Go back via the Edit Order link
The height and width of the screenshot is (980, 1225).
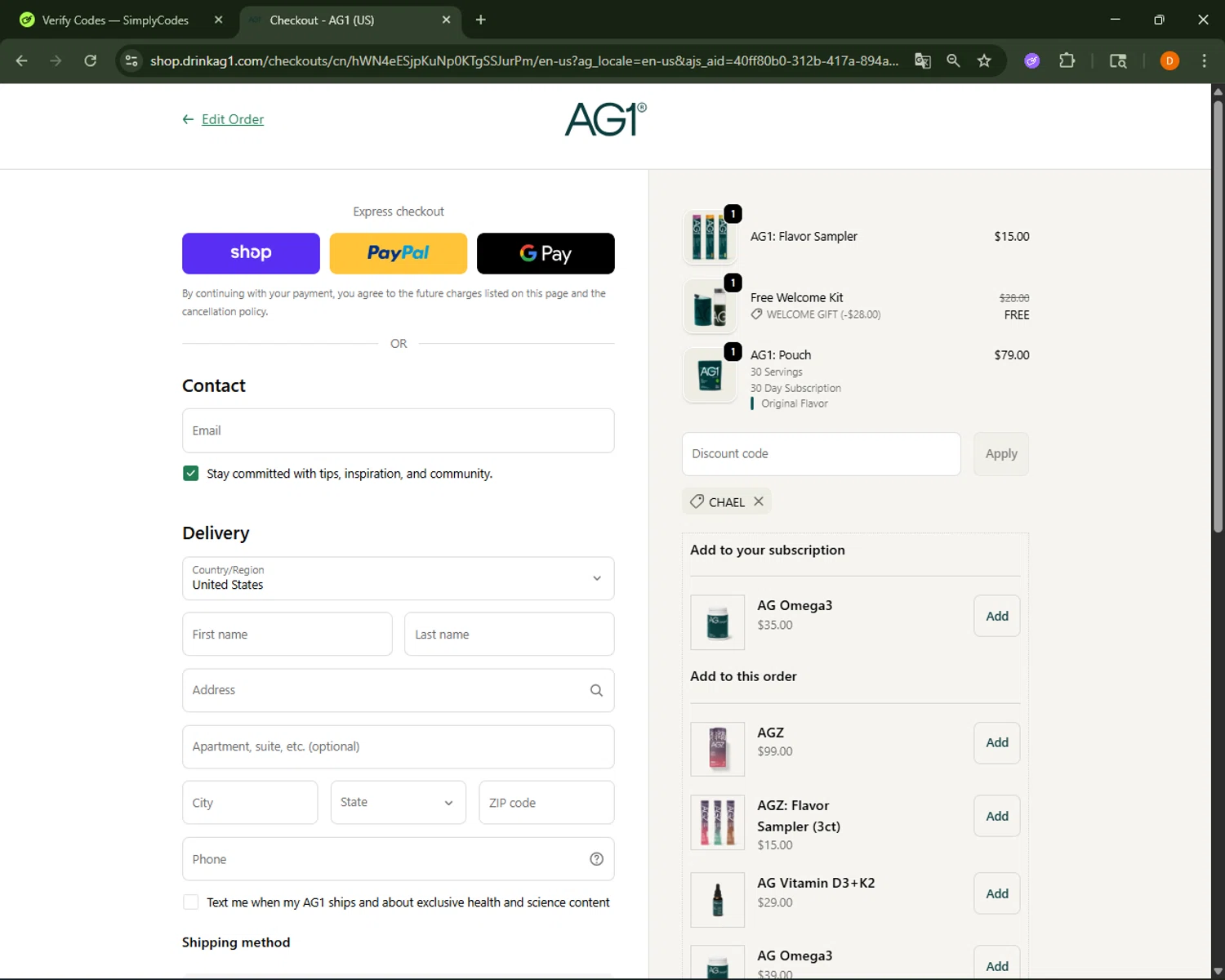coord(232,119)
